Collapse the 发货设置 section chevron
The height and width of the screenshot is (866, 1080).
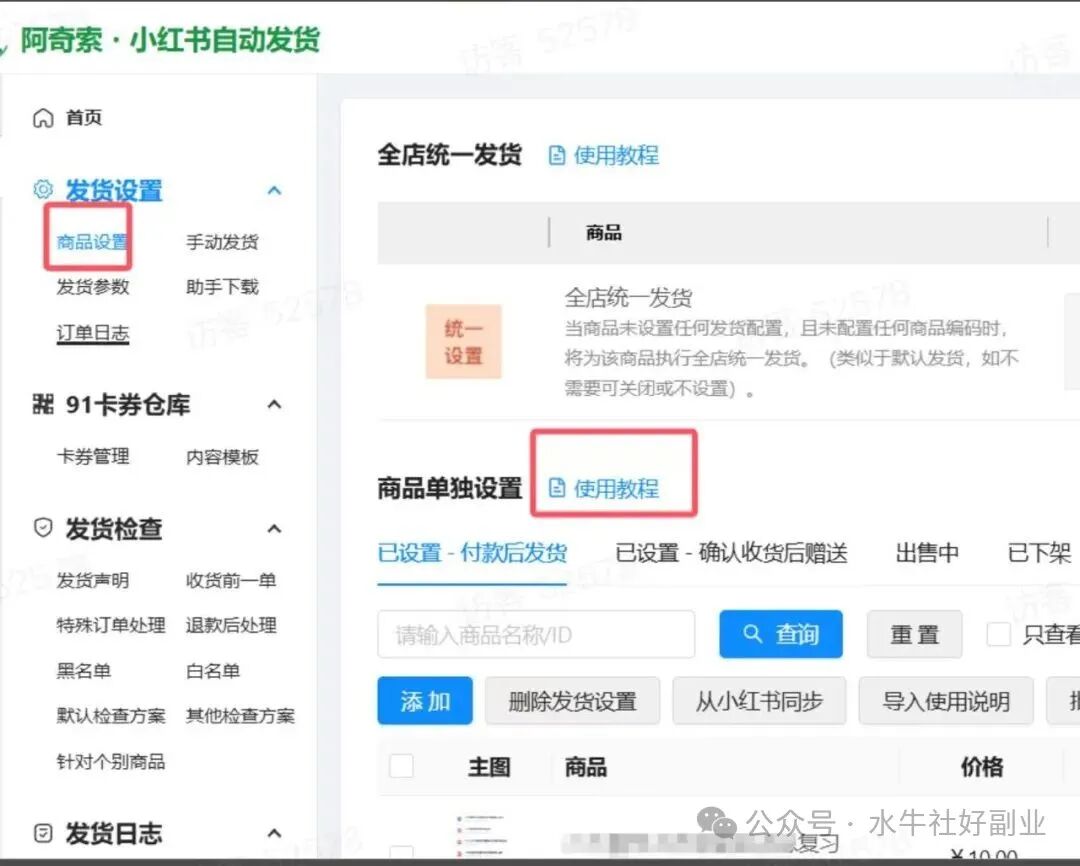coord(274,190)
